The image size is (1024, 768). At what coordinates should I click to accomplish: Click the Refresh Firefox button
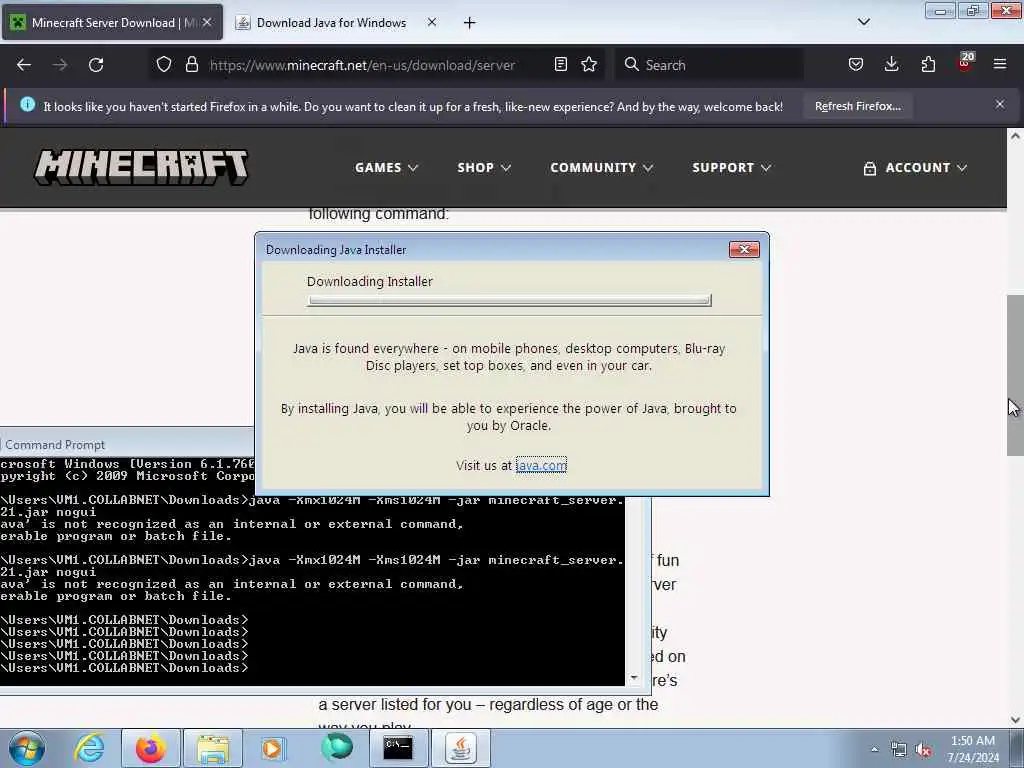pyautogui.click(x=857, y=106)
